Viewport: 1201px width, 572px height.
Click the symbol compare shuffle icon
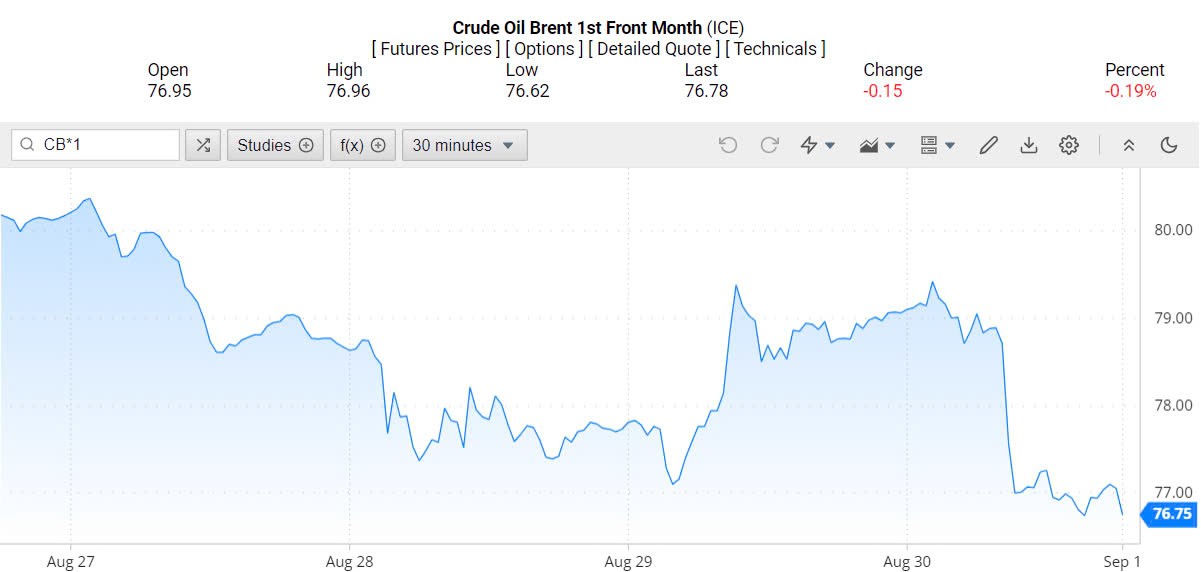(203, 145)
